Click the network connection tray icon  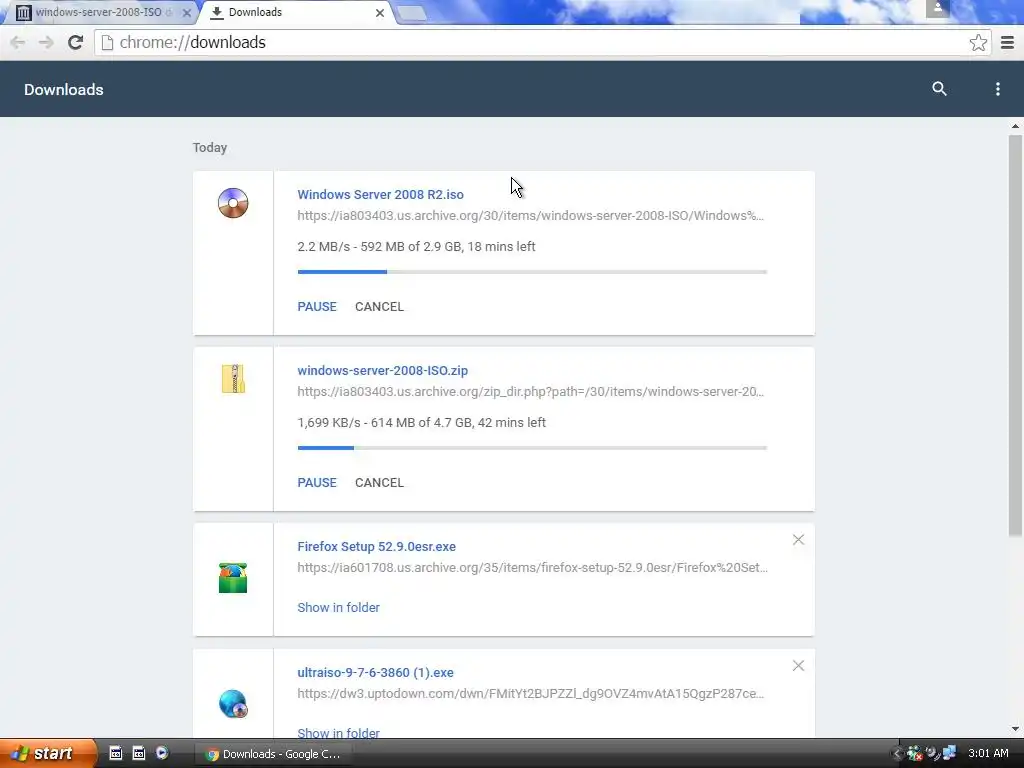[x=949, y=753]
